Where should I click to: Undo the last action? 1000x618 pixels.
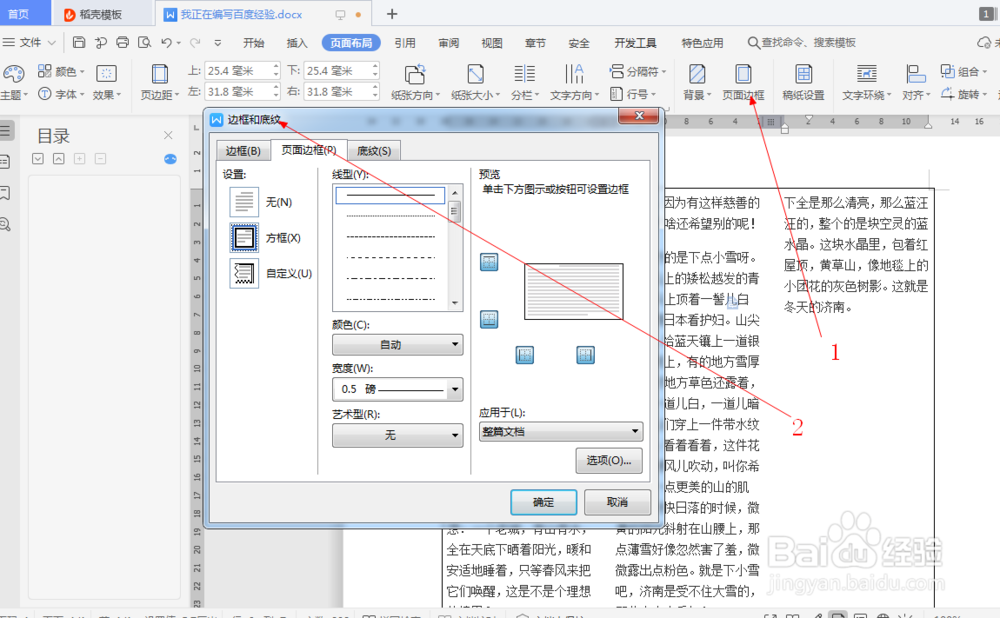tap(166, 42)
